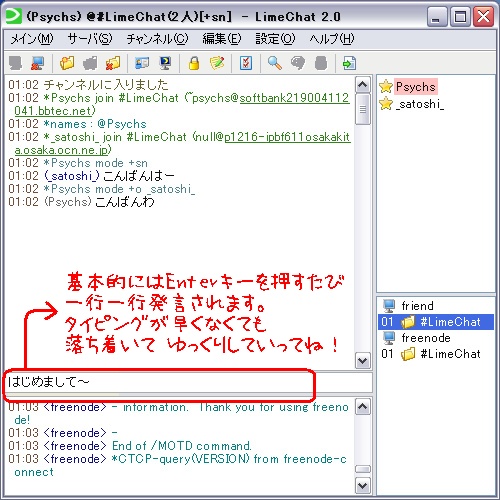Screen dimensions: 500x500
Task: Select user Psychs in the member list
Action: (416, 87)
